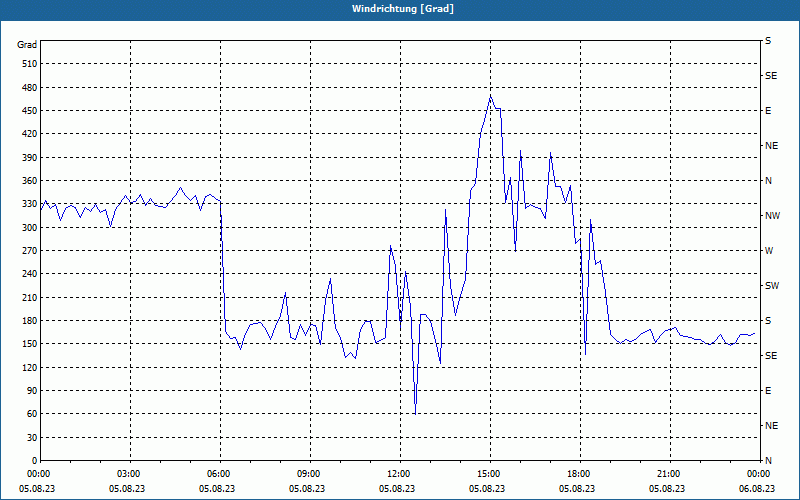Image resolution: width=800 pixels, height=500 pixels.
Task: Click the 390 value on left axis
Action: click(30, 158)
